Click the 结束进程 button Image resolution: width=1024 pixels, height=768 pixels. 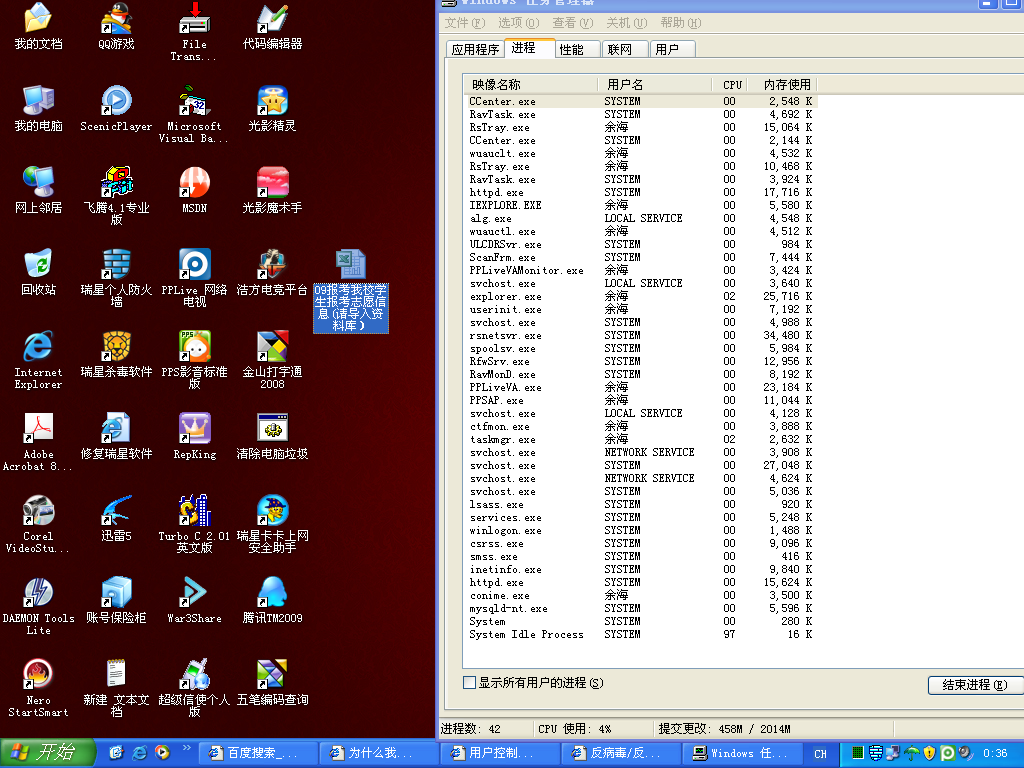974,684
